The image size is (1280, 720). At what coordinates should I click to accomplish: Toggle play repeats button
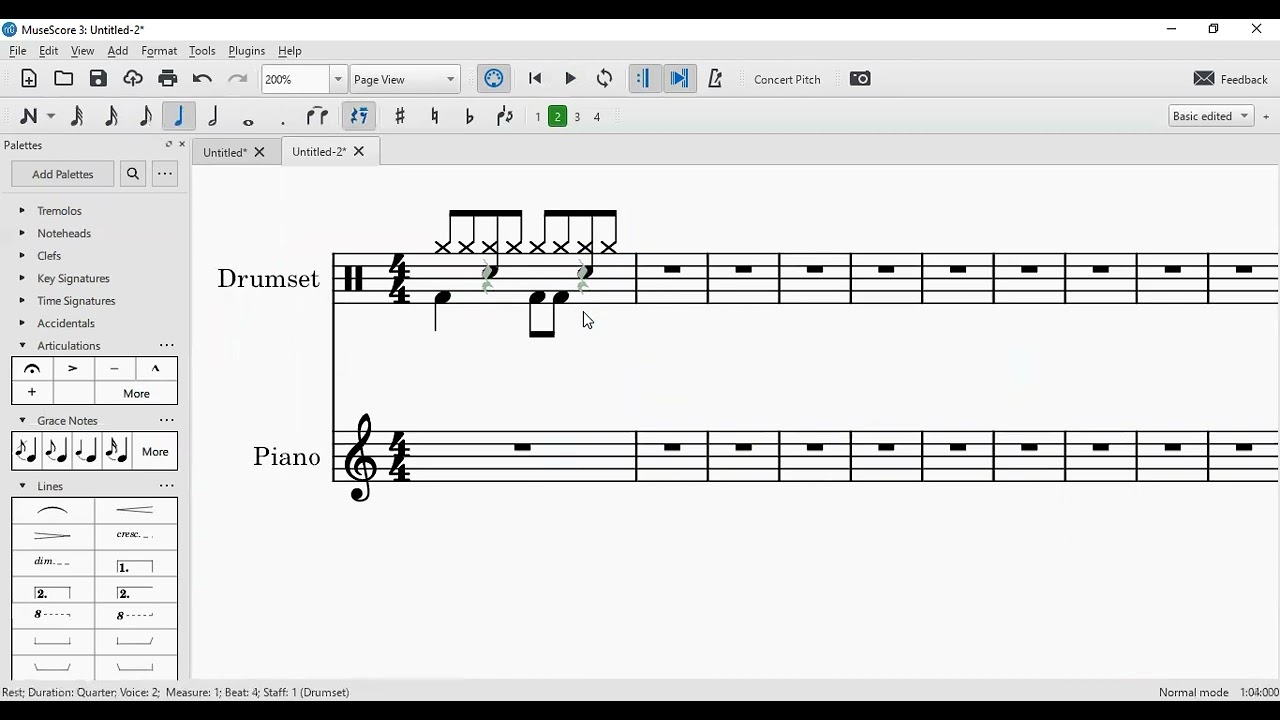coord(644,79)
